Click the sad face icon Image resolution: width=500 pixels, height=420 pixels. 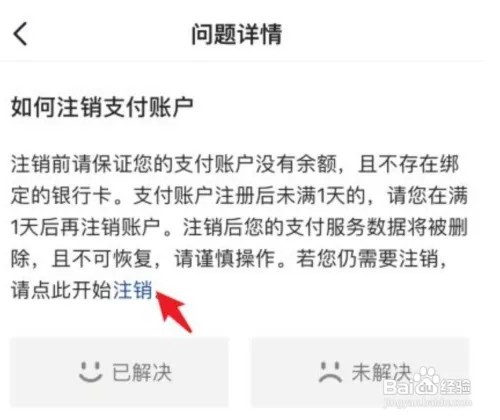pyautogui.click(x=330, y=372)
